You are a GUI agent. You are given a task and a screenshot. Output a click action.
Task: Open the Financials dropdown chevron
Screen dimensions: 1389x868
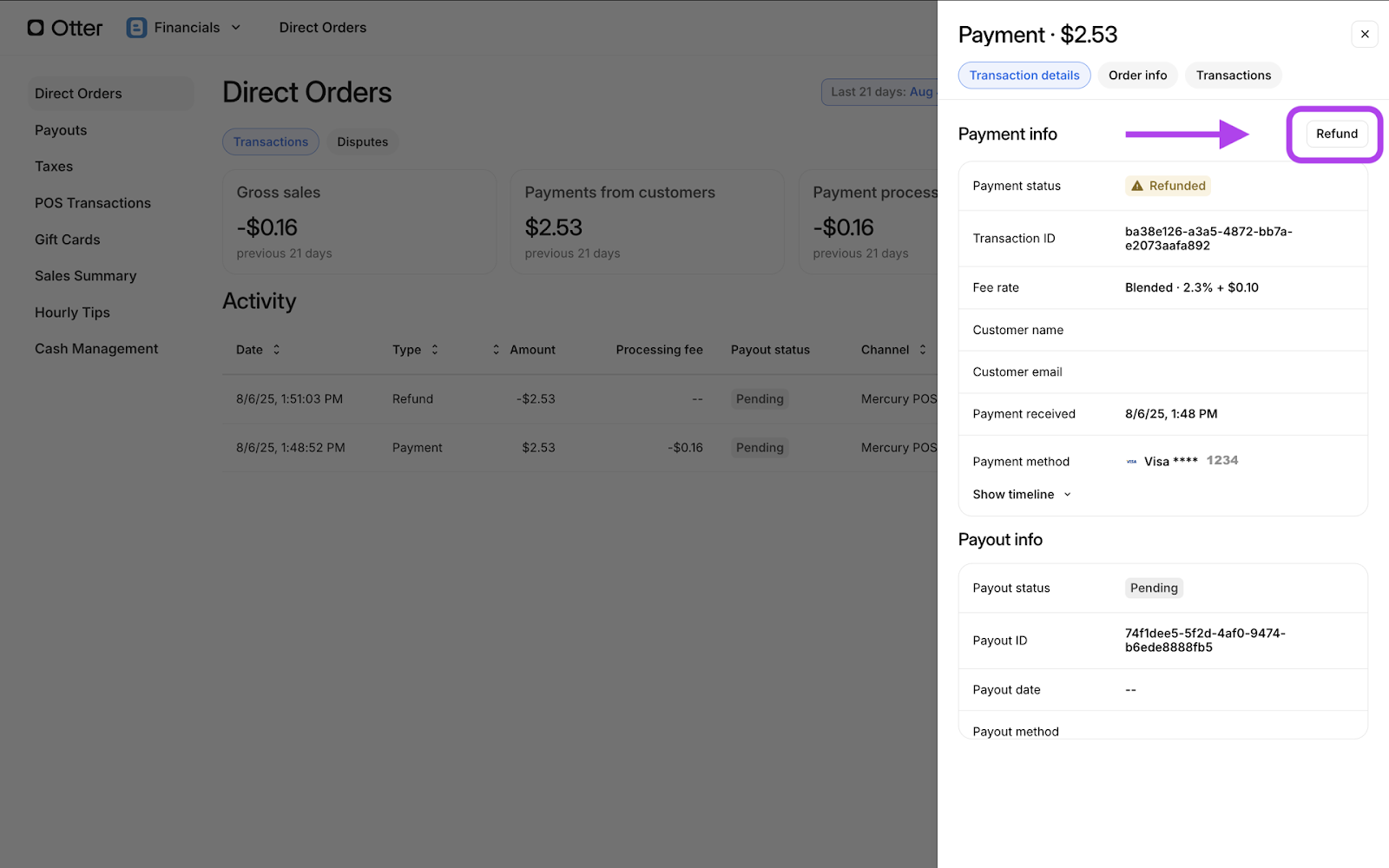click(236, 28)
